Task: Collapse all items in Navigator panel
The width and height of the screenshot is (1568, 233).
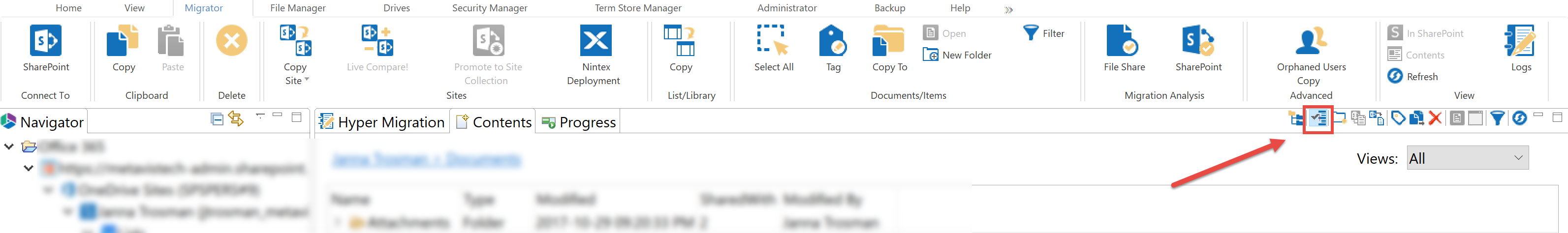Action: [x=217, y=118]
